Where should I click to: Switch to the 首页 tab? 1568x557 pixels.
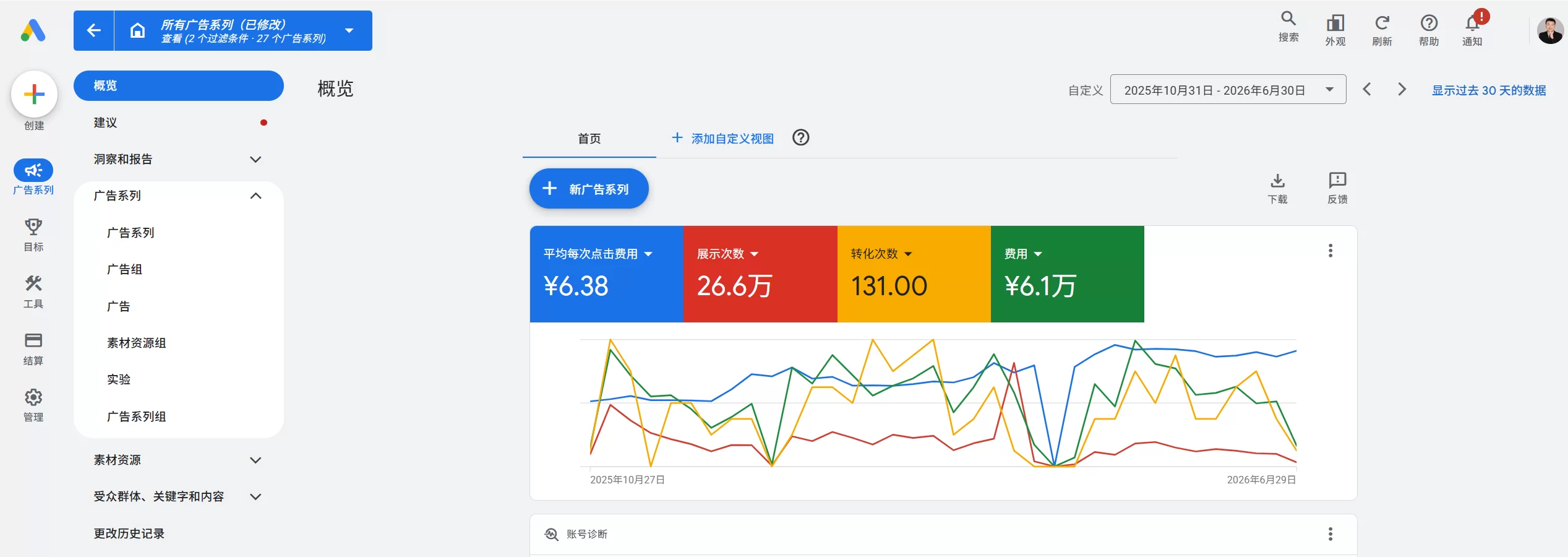tap(589, 139)
